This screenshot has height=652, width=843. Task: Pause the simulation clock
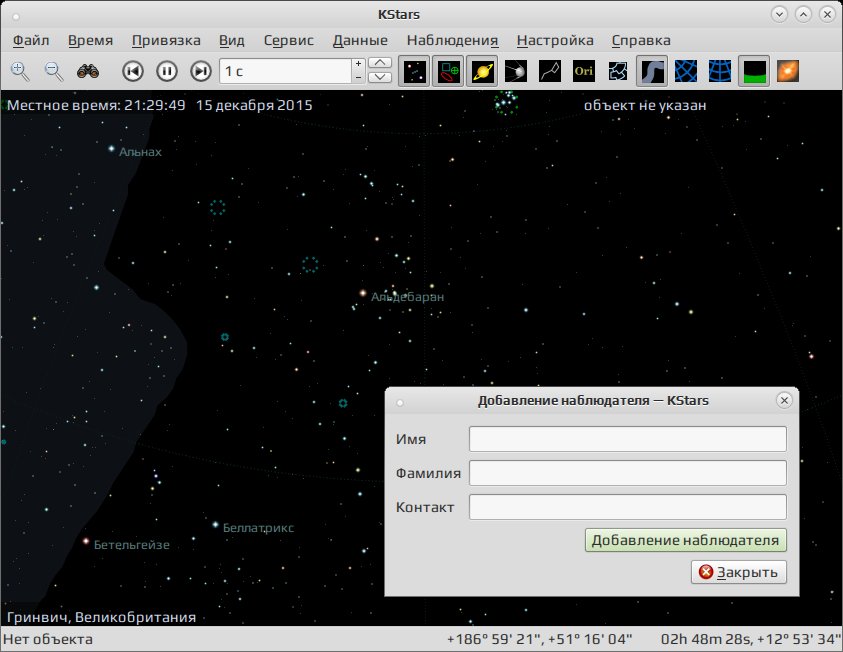pyautogui.click(x=167, y=71)
